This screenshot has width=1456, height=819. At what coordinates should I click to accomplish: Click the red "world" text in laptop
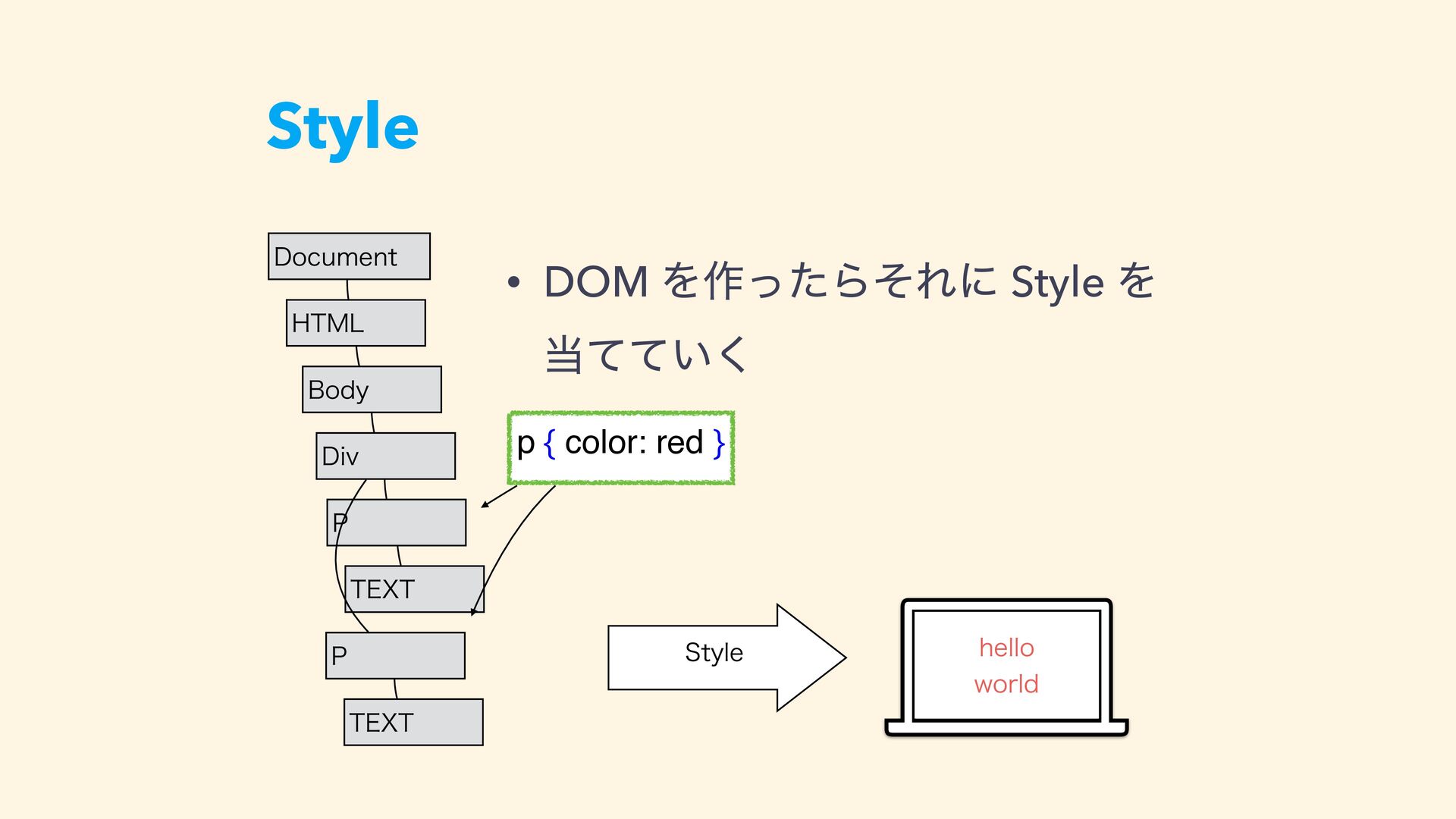(x=1006, y=684)
